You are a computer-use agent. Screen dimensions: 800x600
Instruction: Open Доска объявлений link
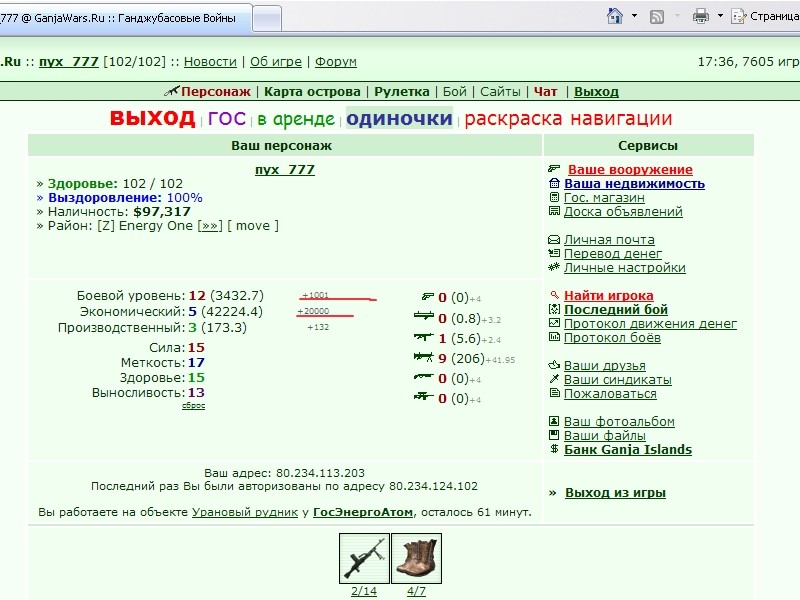point(623,212)
